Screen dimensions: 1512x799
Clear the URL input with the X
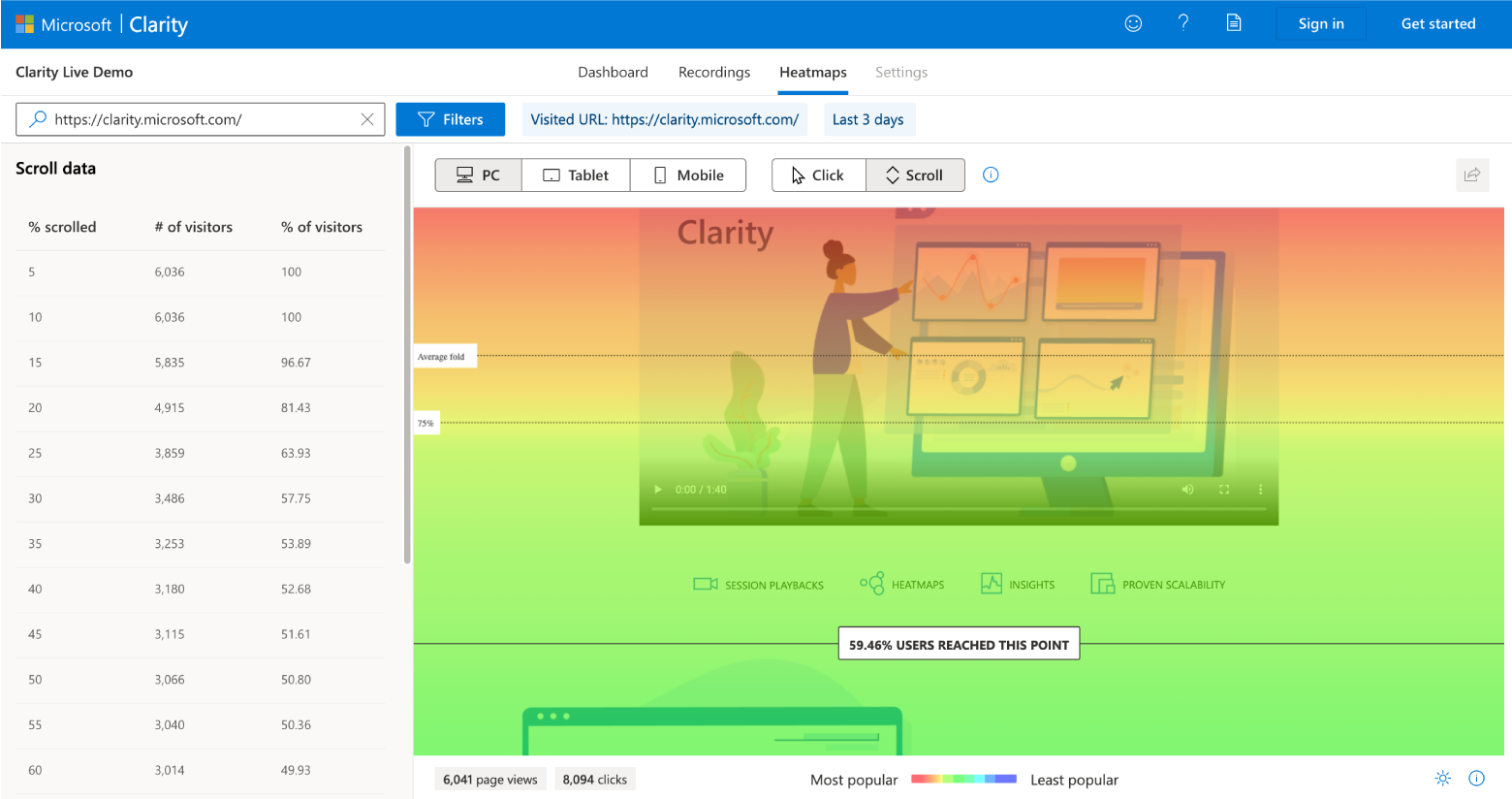[367, 118]
